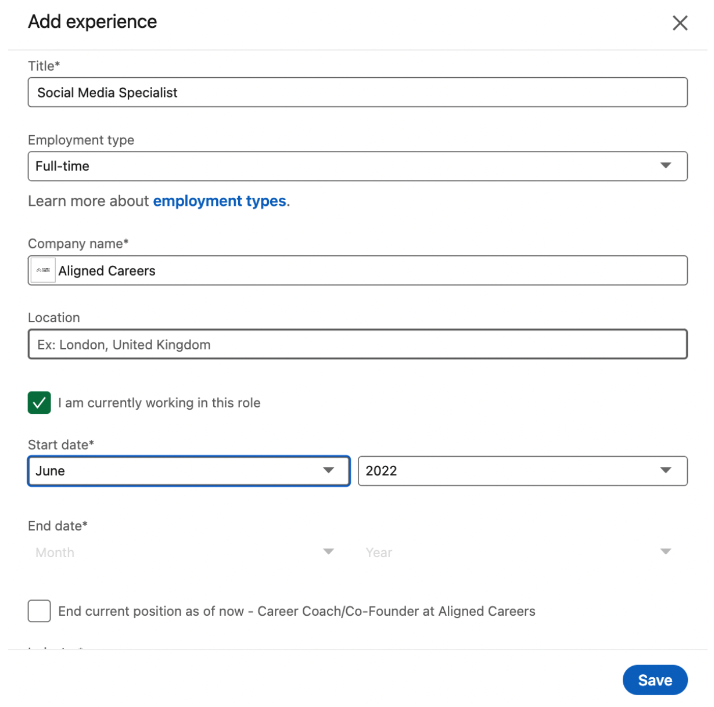Click the Employment type dropdown arrow

coord(666,166)
